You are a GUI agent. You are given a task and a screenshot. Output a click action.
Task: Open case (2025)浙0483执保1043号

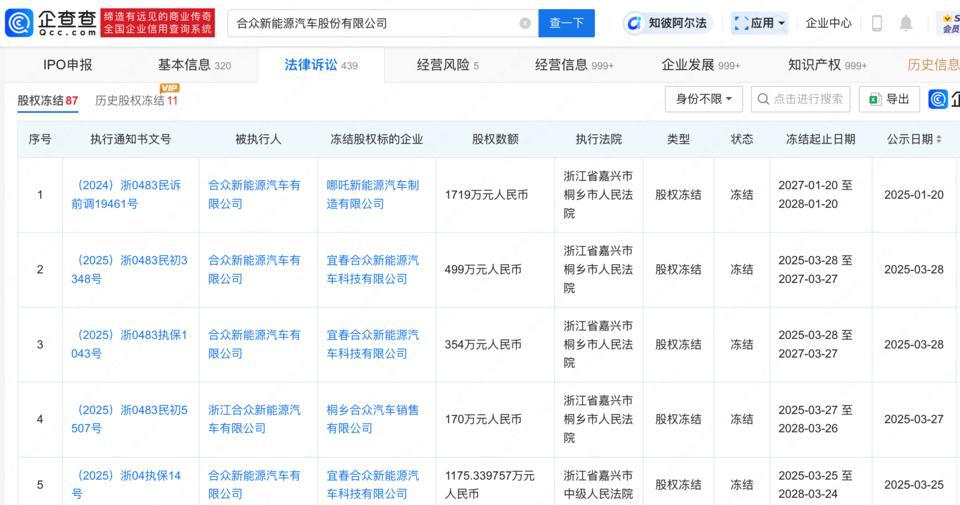click(x=129, y=345)
